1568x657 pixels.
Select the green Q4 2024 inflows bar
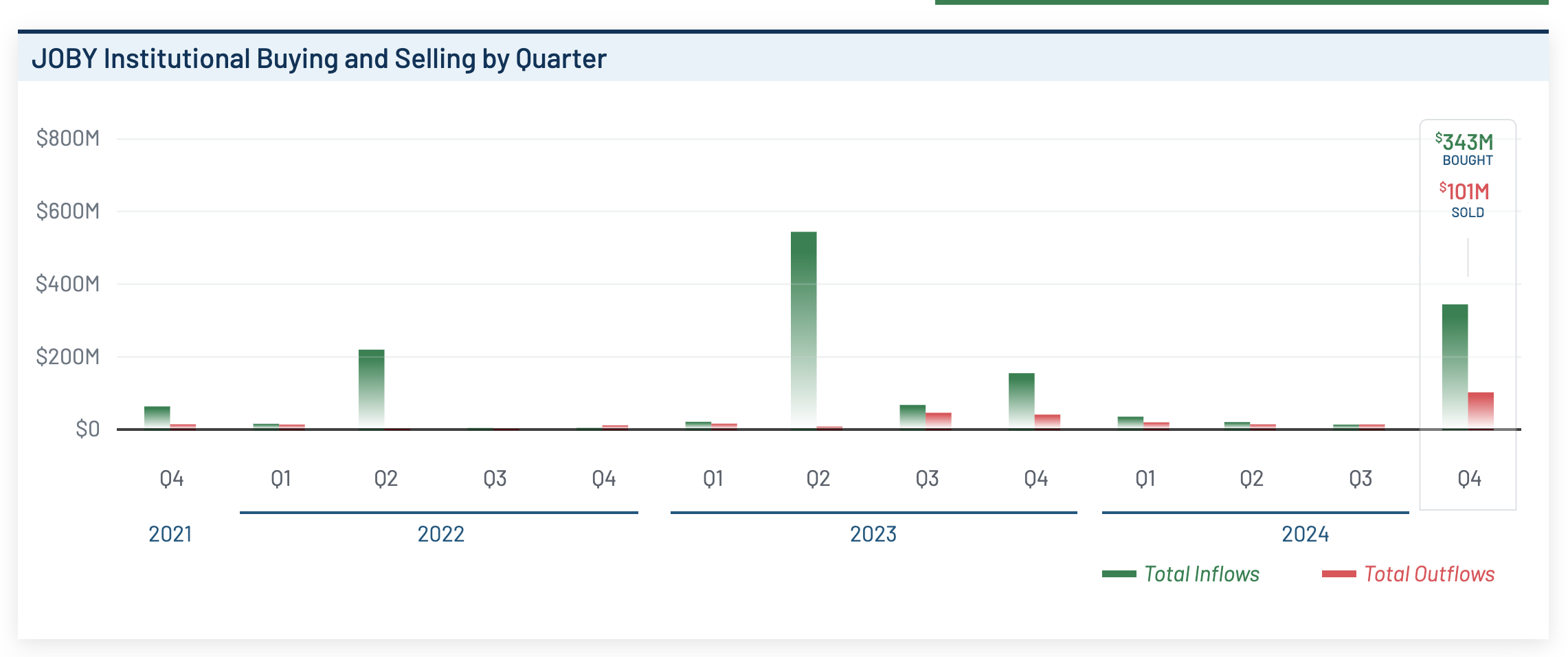point(1455,367)
